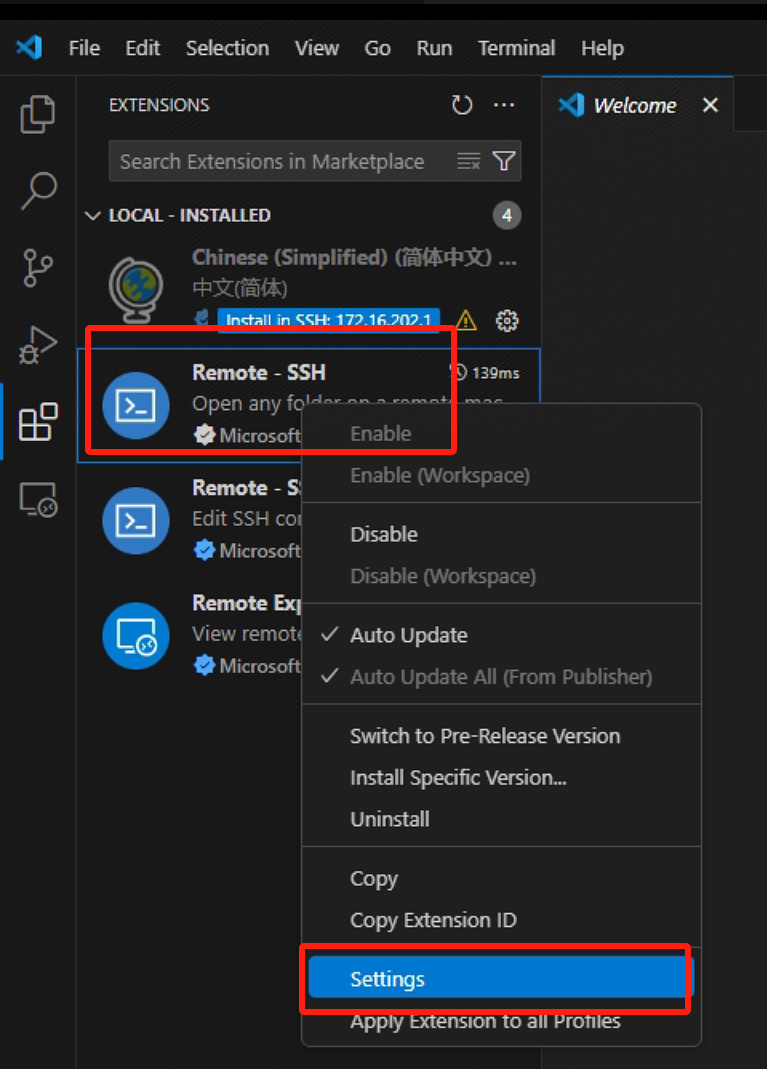
Task: Select Chinese (Simplified) extension title
Action: pyautogui.click(x=355, y=257)
